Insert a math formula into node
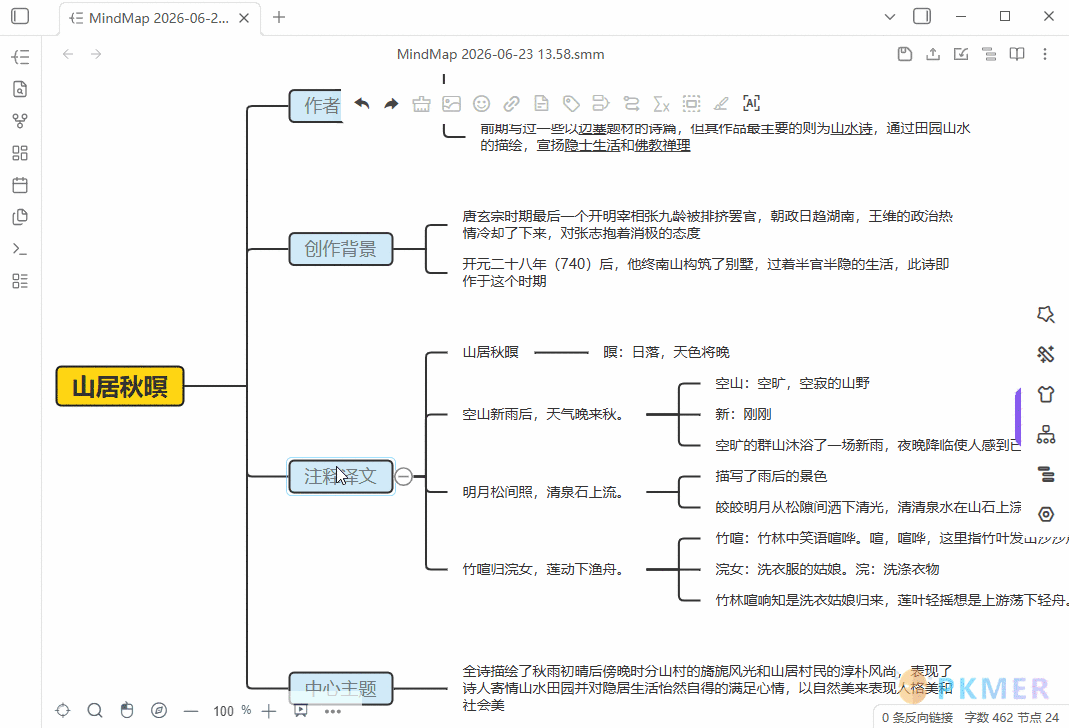The image size is (1069, 728). coord(661,104)
